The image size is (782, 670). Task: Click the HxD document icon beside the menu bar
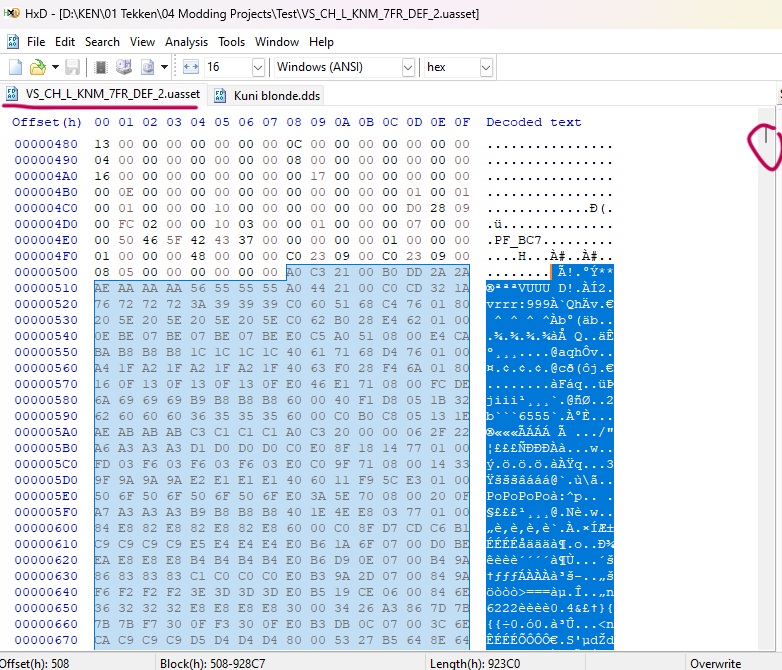[x=13, y=42]
